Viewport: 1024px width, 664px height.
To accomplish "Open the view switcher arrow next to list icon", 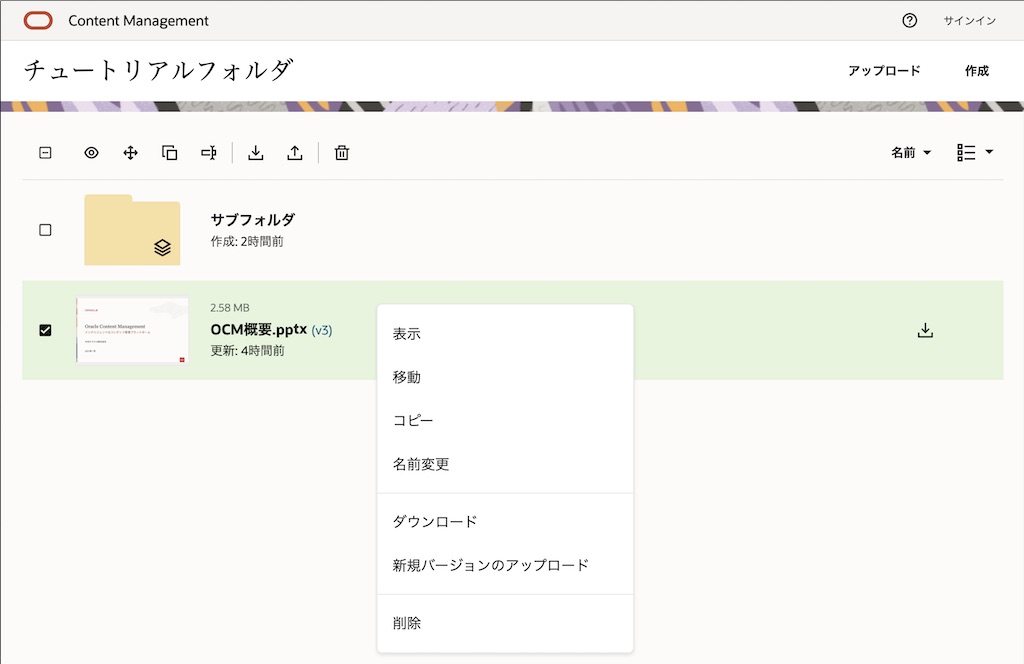I will 991,152.
